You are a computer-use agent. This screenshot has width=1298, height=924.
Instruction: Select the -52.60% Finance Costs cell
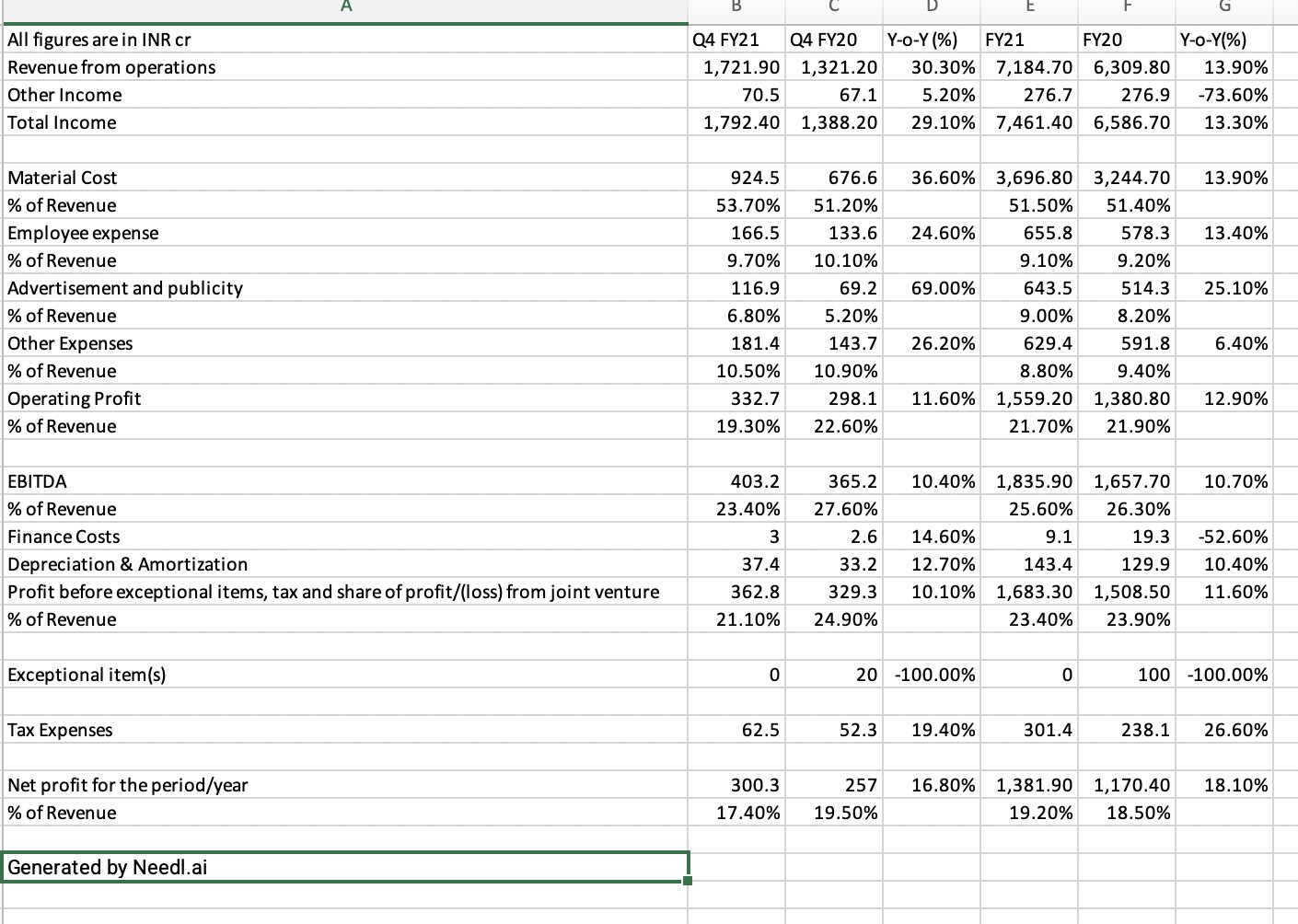coord(1224,537)
